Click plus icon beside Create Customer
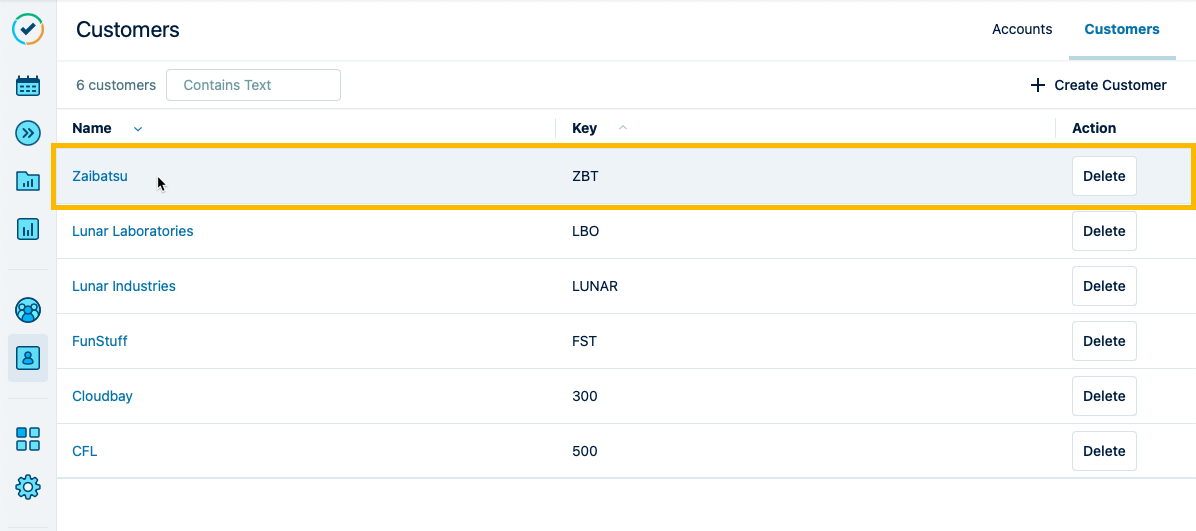Image resolution: width=1196 pixels, height=531 pixels. coord(1038,85)
